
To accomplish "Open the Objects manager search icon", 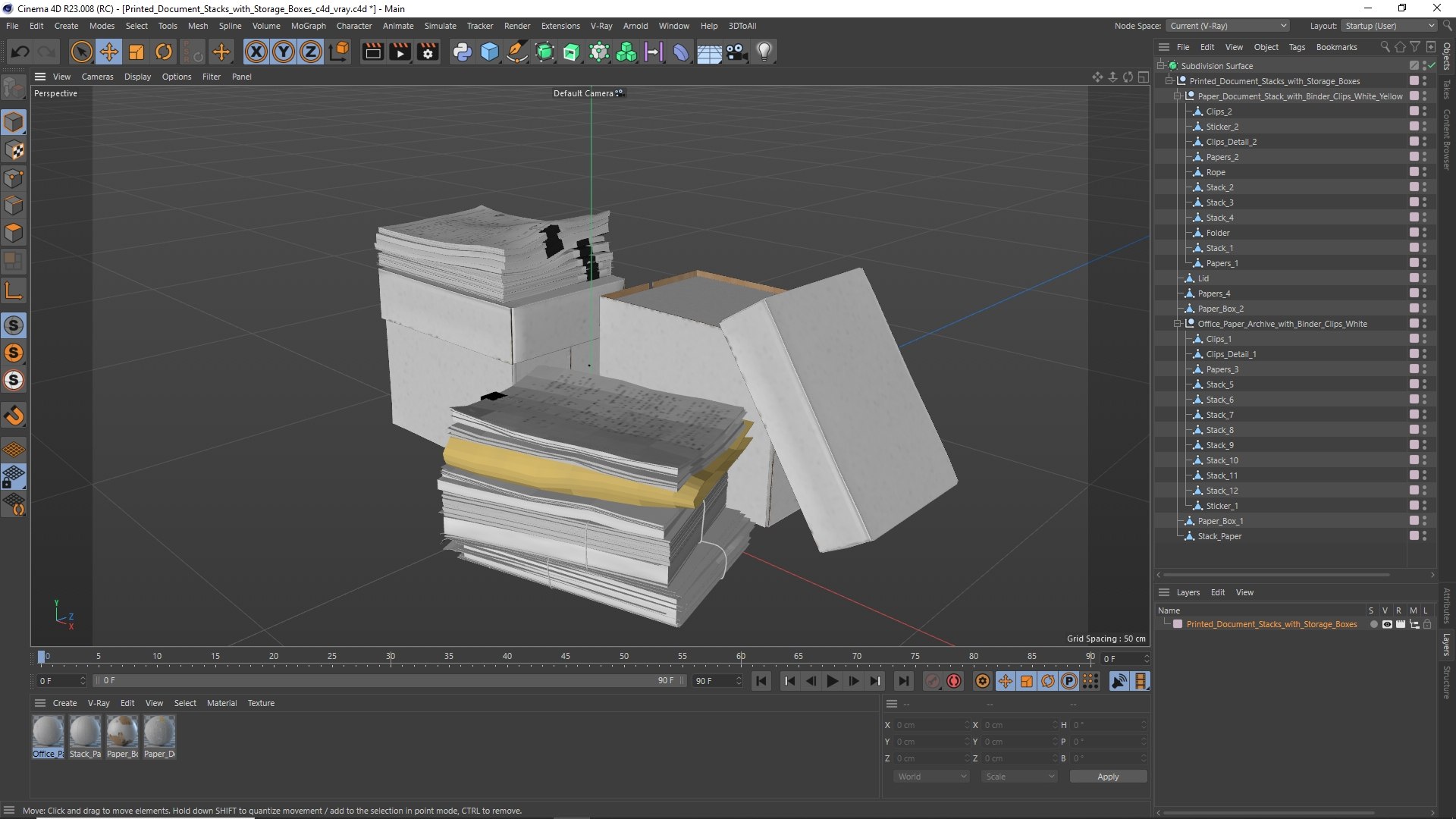I will pyautogui.click(x=1385, y=47).
